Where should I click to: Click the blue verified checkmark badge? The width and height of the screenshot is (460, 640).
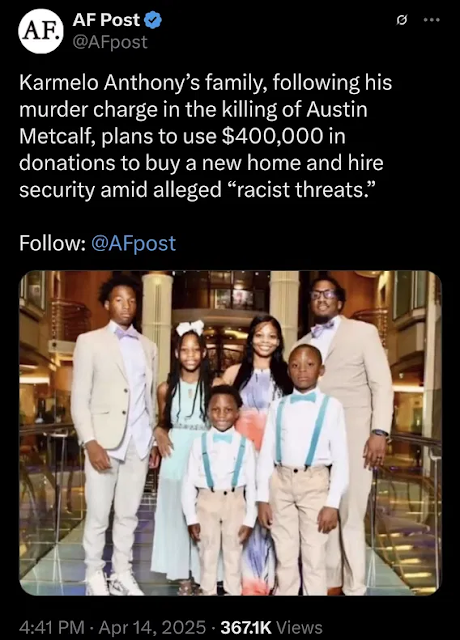pyautogui.click(x=153, y=20)
